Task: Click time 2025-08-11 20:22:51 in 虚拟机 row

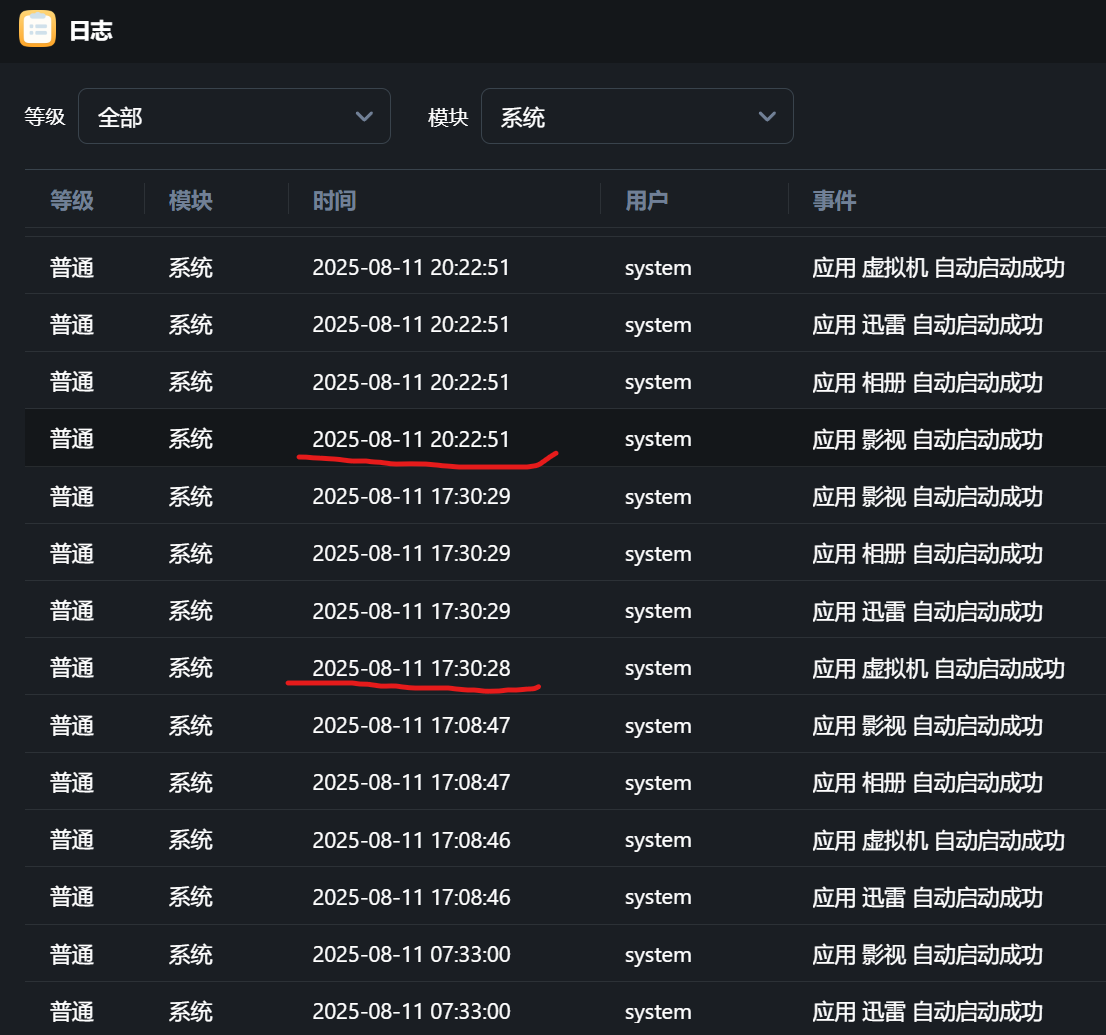Action: click(x=411, y=267)
